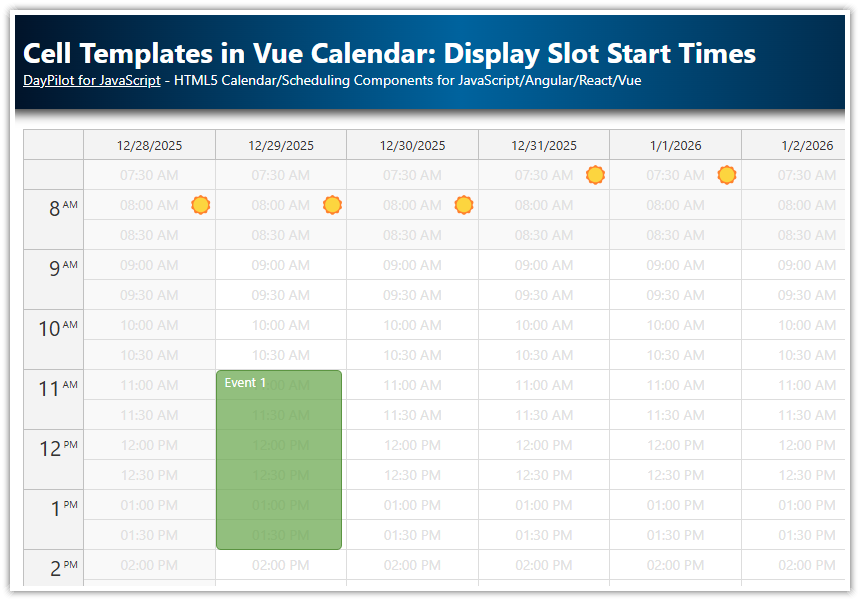Click the 12/28/2025 column header

(x=148, y=144)
